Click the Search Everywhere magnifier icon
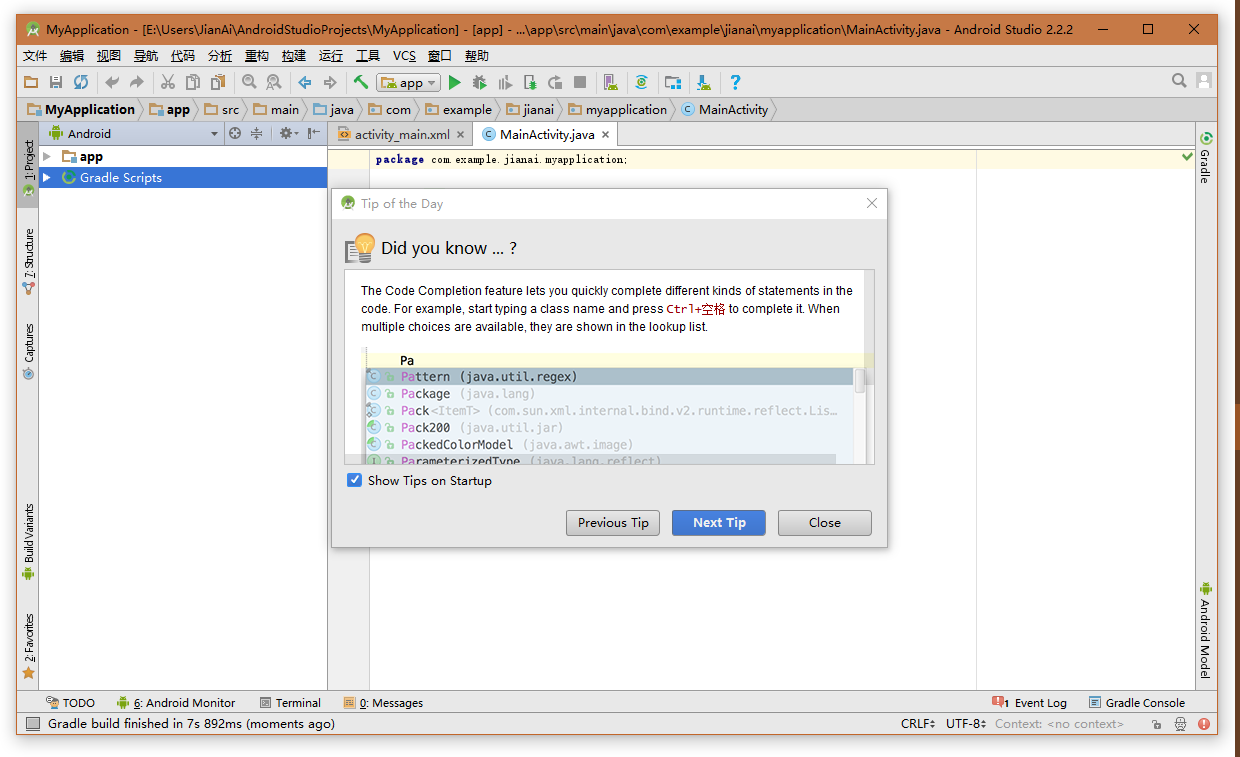1240x757 pixels. tap(1180, 81)
